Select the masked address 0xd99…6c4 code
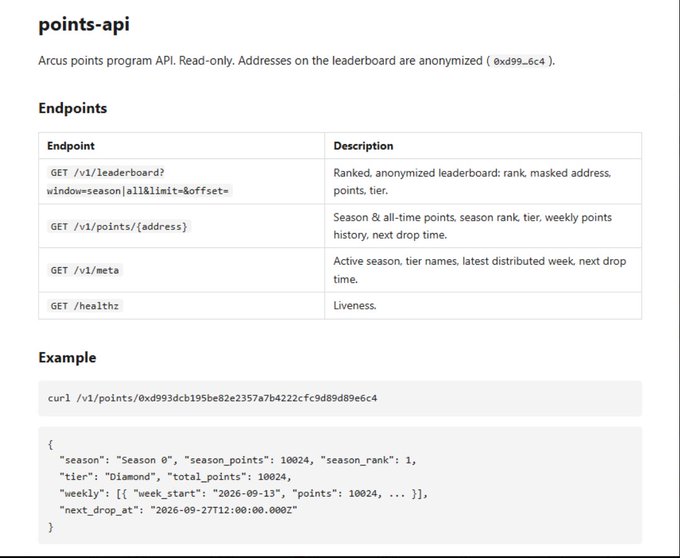 coord(519,61)
